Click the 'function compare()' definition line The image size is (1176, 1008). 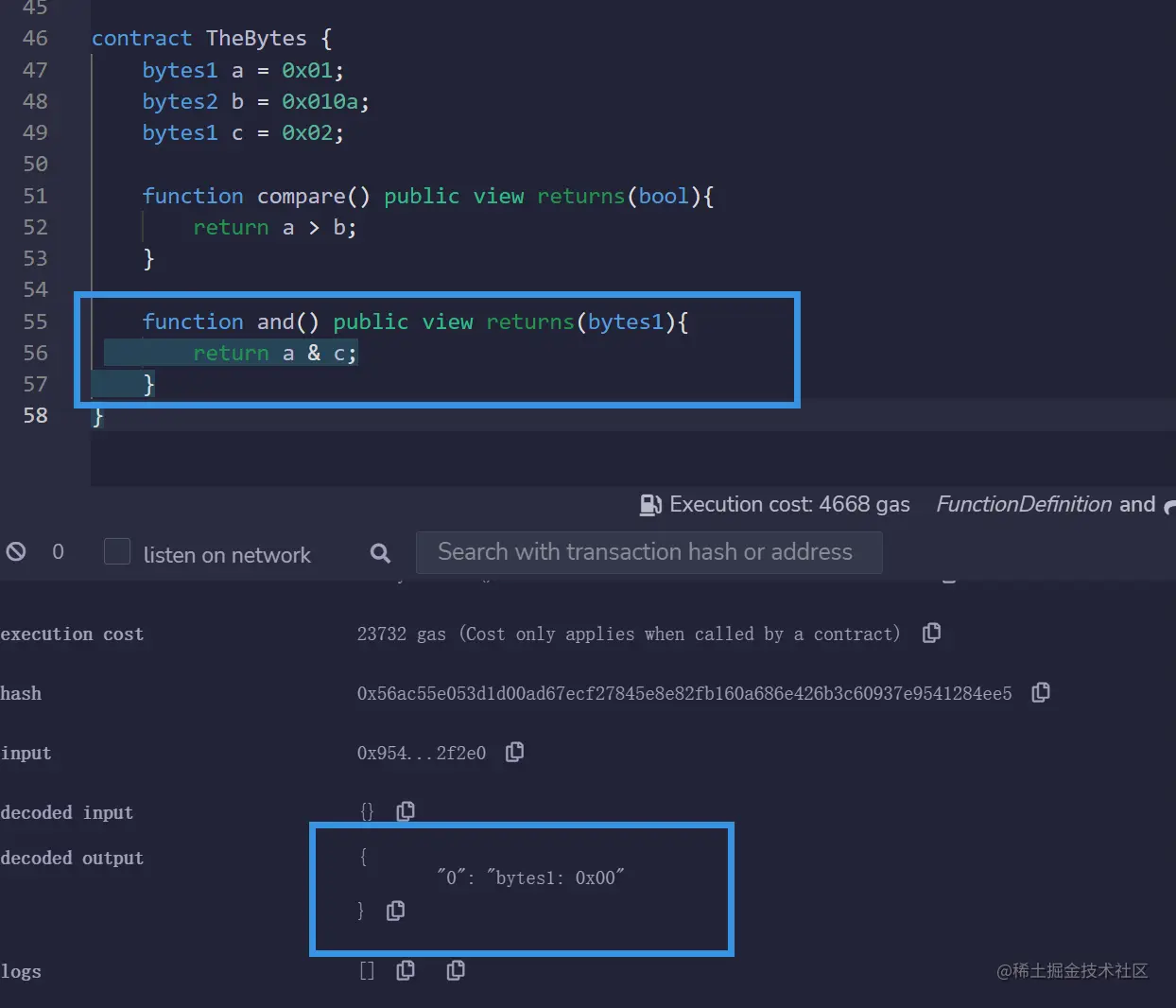tap(428, 196)
